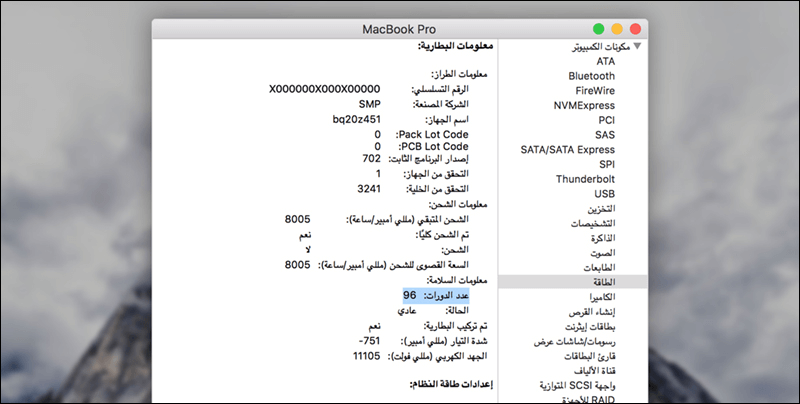Click the serial number X000000X000X00000
Image resolution: width=800 pixels, height=404 pixels.
[x=324, y=89]
